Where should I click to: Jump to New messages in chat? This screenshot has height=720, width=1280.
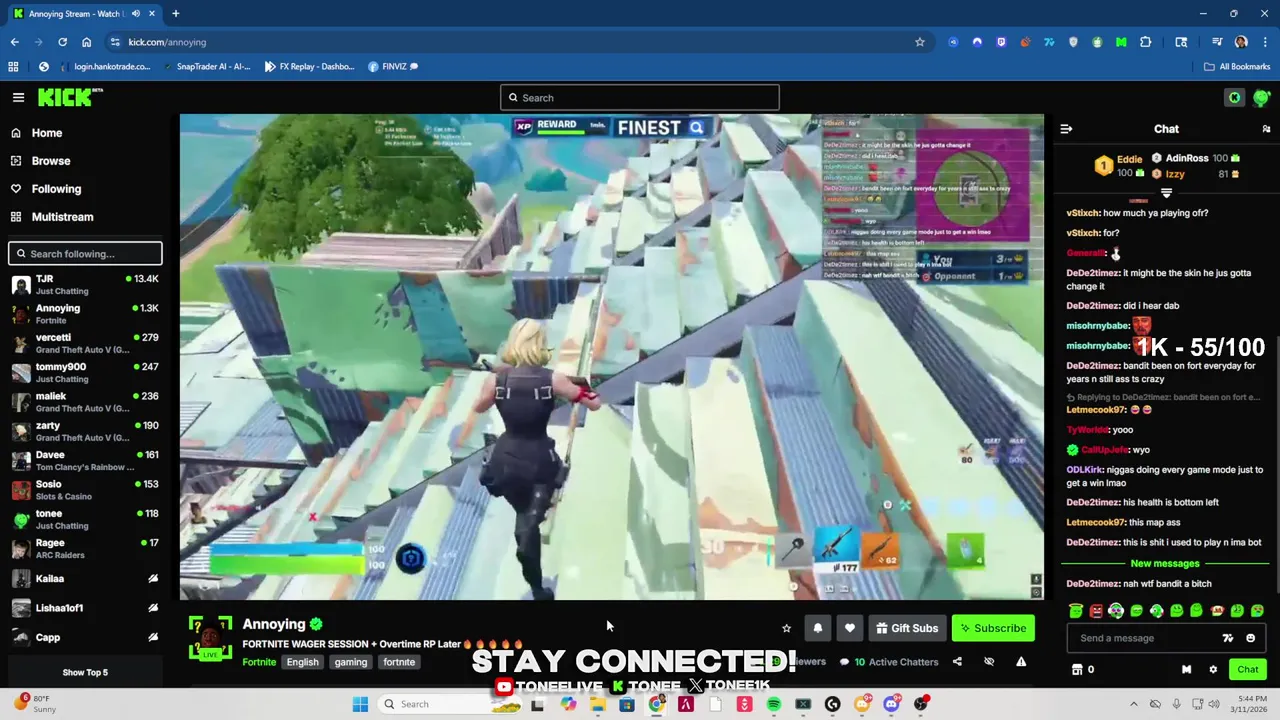tap(1165, 564)
